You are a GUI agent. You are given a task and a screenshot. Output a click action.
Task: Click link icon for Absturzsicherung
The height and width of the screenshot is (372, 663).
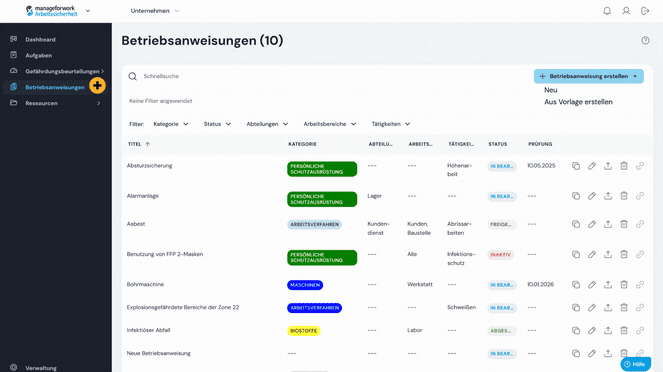point(640,166)
